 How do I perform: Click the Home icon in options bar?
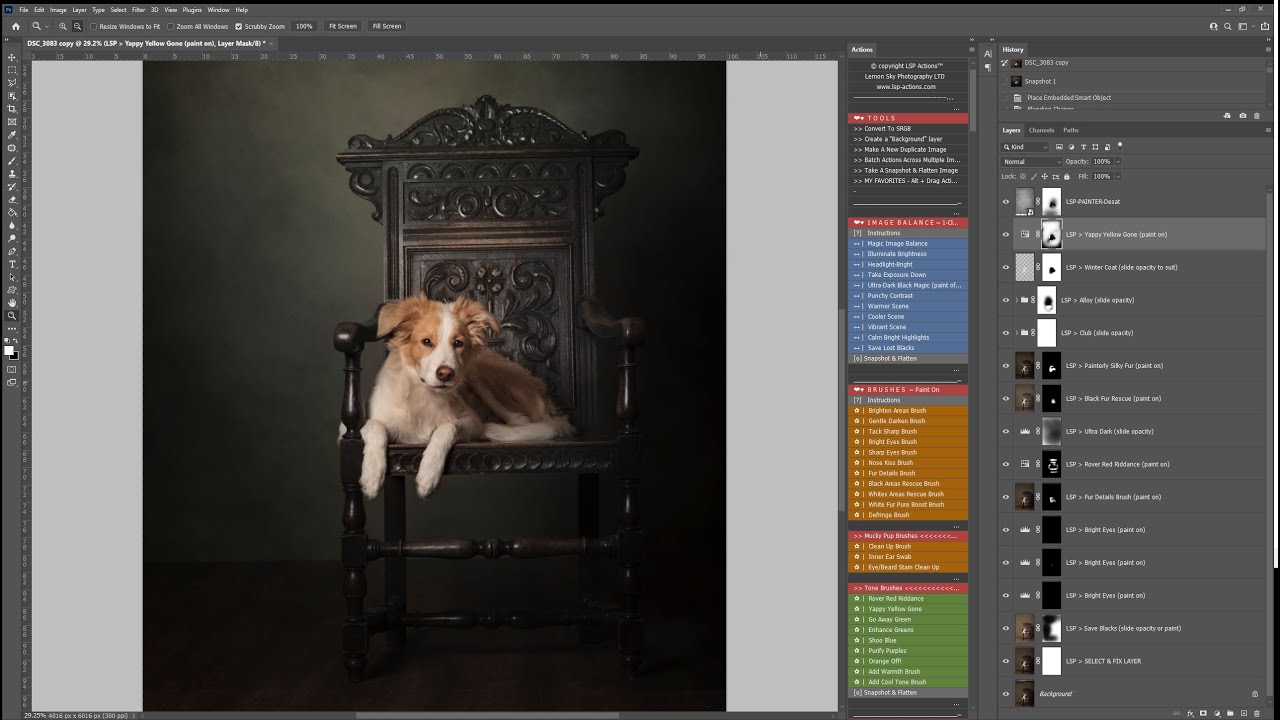pyautogui.click(x=15, y=26)
